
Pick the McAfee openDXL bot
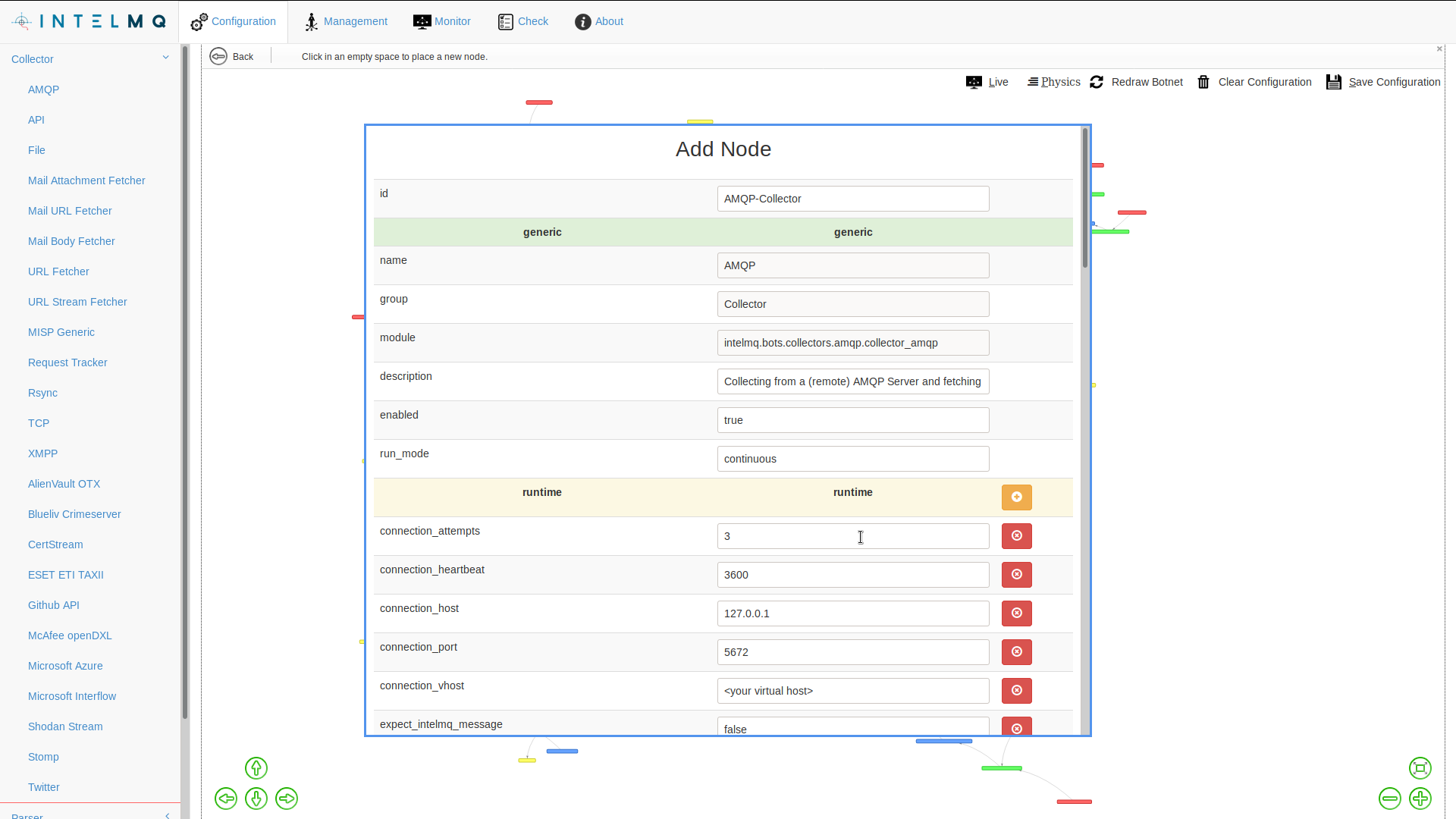coord(70,635)
